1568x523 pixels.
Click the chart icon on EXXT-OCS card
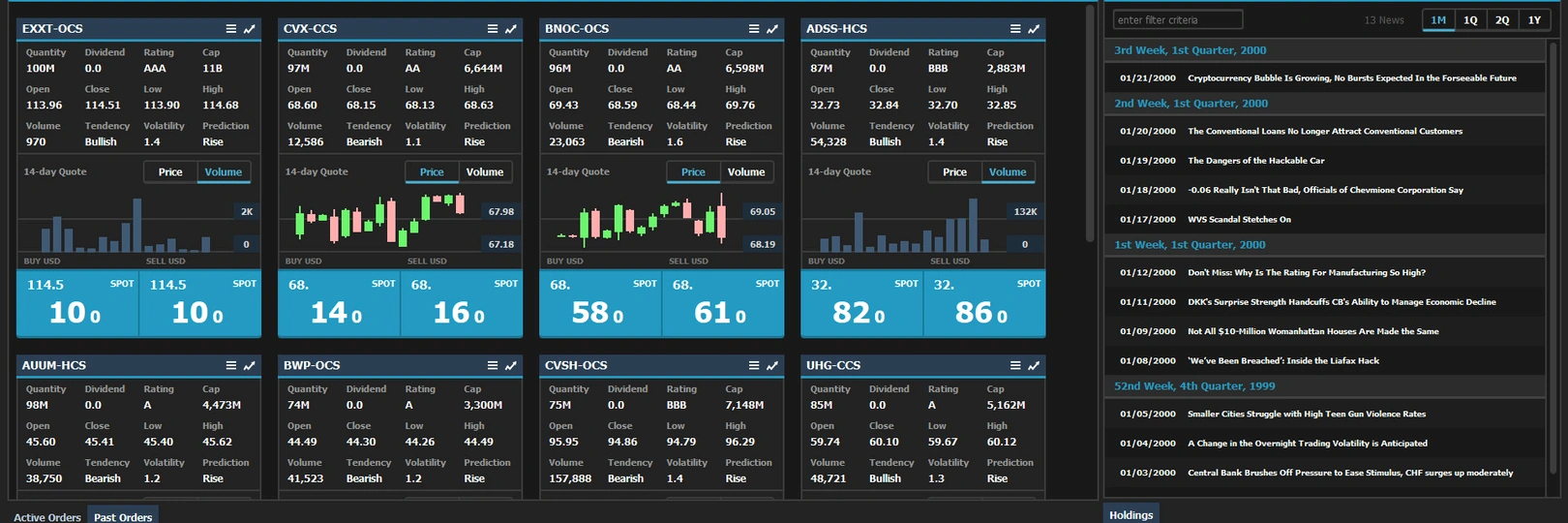click(250, 29)
